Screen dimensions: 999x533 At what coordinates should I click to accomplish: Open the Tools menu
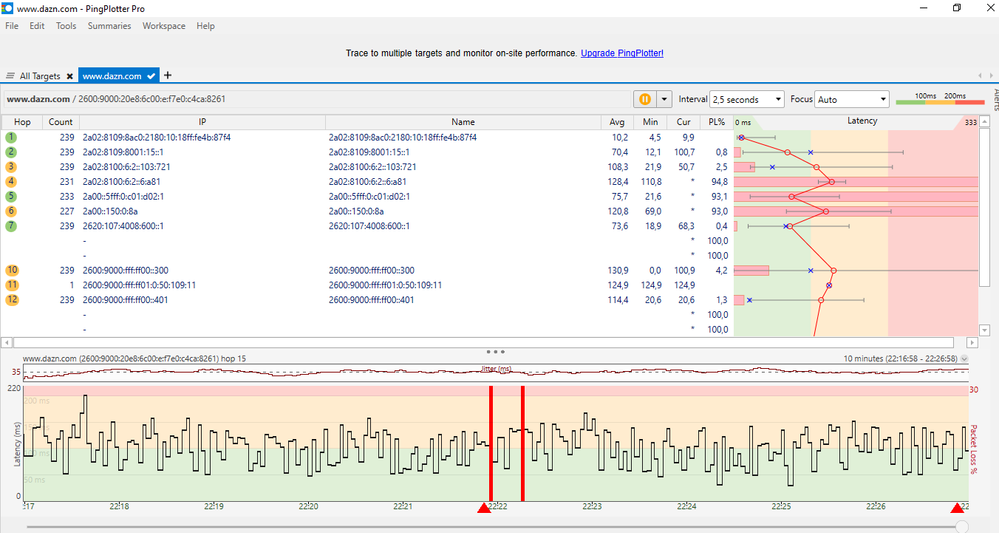pos(66,26)
